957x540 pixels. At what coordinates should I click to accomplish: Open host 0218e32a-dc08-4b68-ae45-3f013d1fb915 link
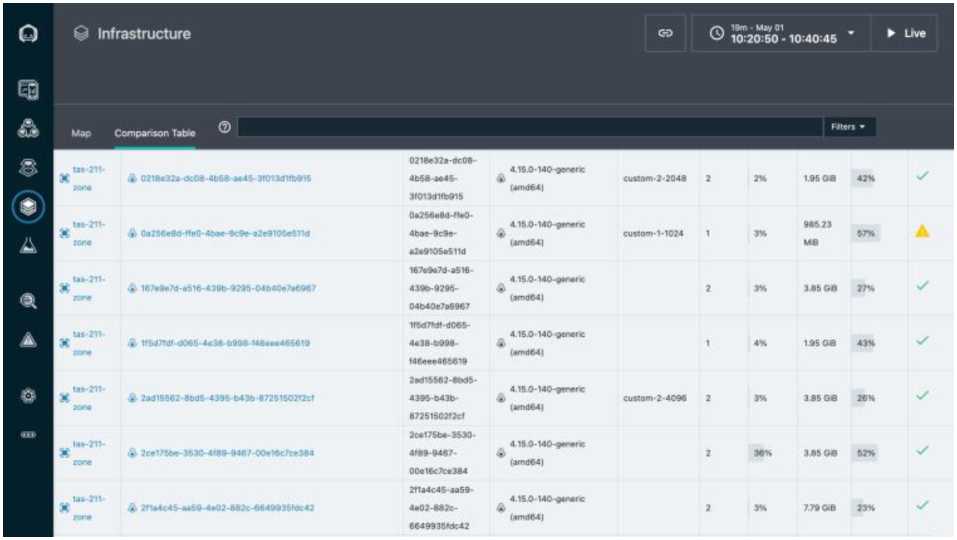point(225,179)
